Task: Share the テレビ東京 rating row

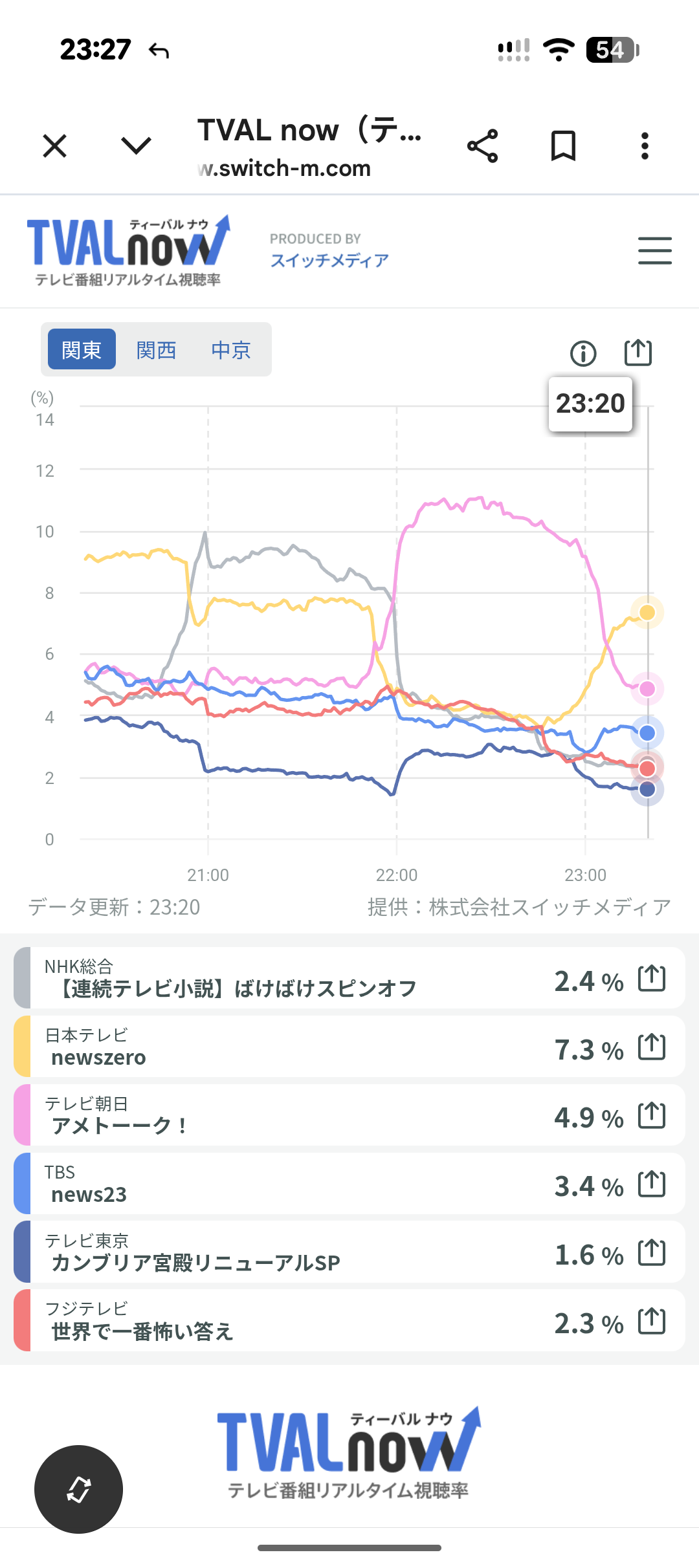Action: point(652,1252)
